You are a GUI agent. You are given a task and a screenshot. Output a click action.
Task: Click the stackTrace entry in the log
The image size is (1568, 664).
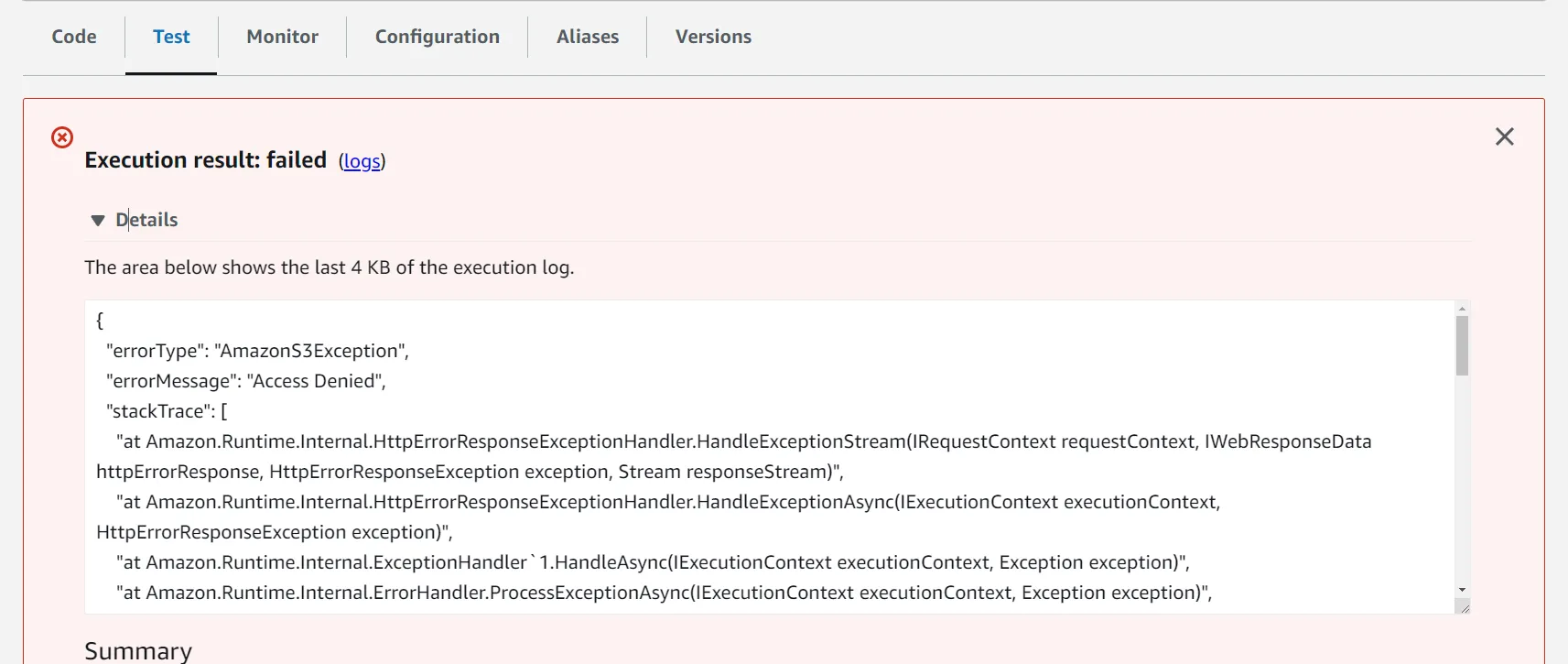tap(166, 410)
